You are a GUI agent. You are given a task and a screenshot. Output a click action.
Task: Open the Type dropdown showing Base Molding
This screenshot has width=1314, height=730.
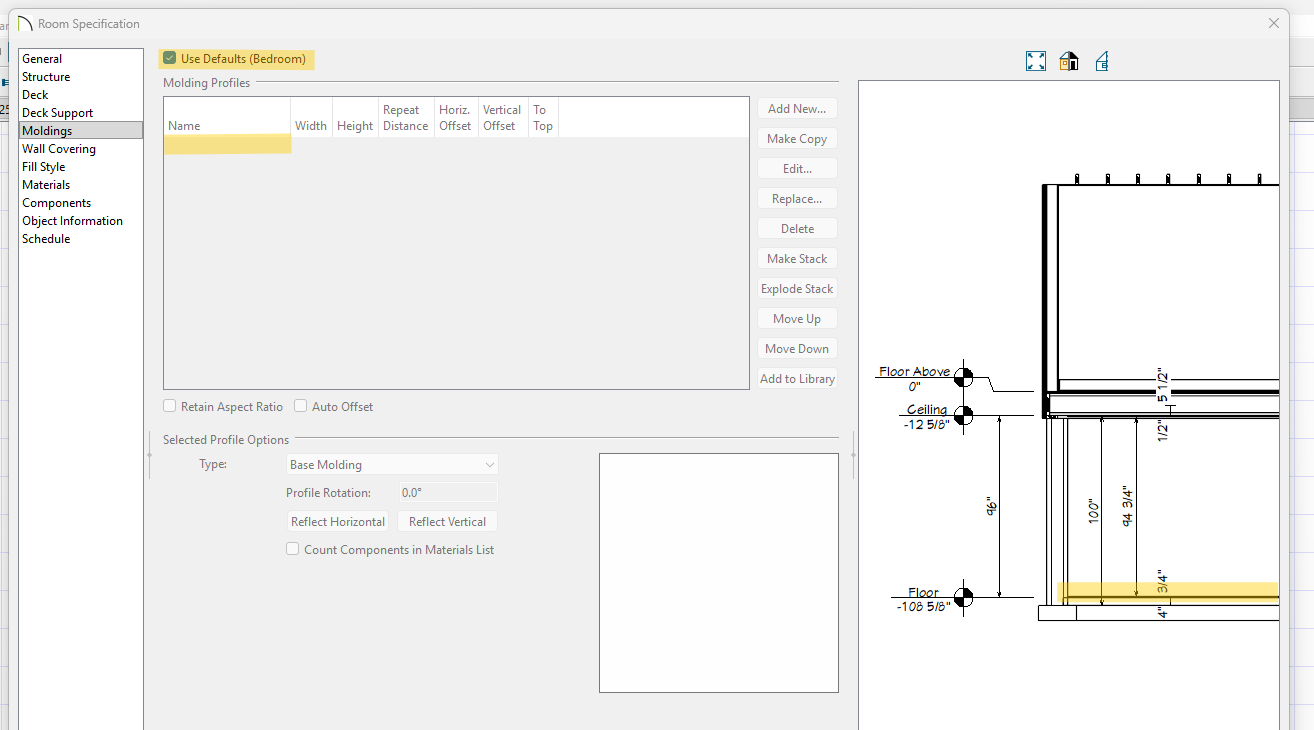(x=392, y=465)
